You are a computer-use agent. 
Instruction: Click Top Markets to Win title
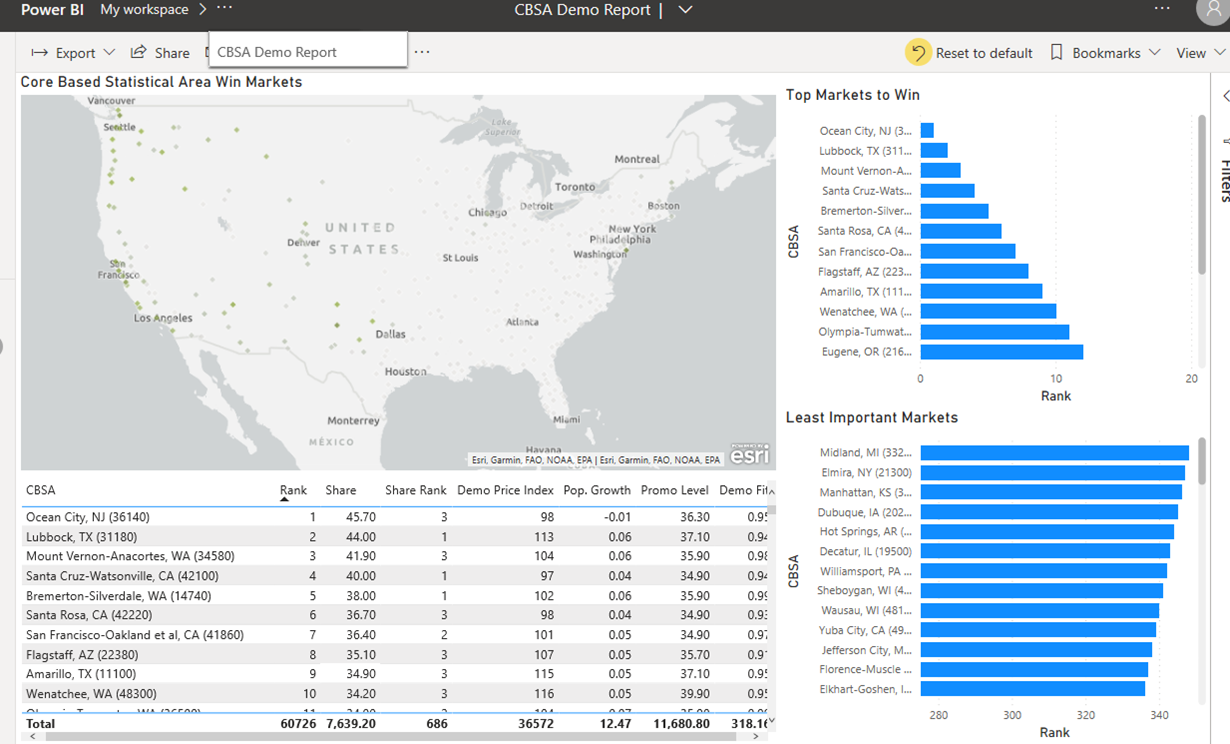click(x=853, y=95)
